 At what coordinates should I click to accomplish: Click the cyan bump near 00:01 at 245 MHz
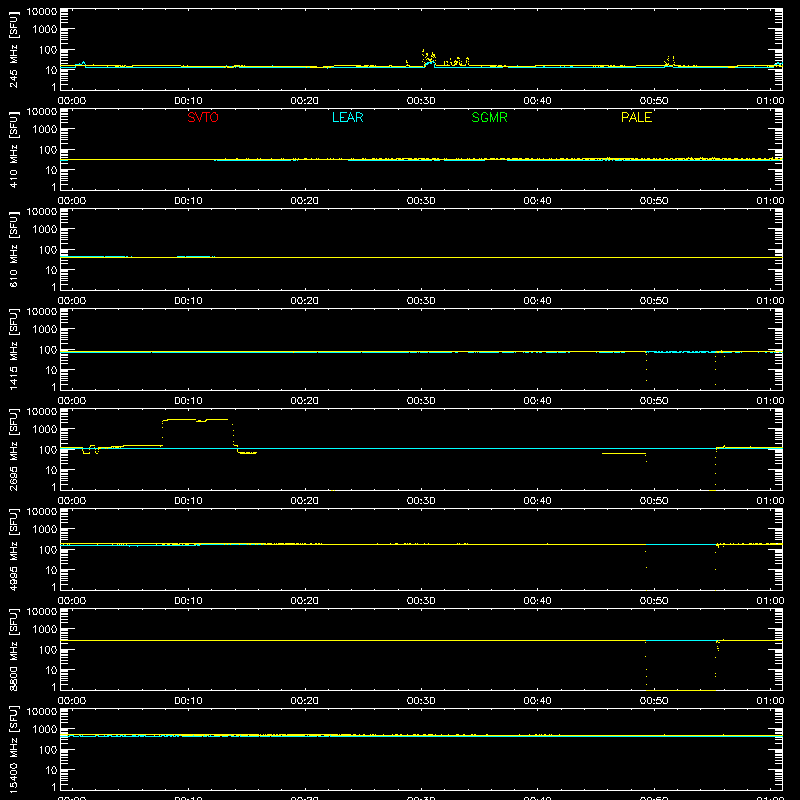pyautogui.click(x=82, y=64)
